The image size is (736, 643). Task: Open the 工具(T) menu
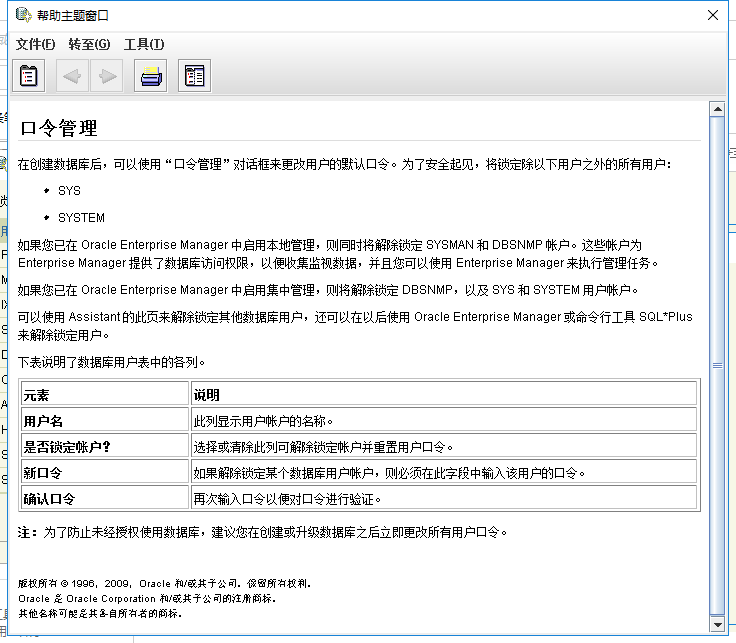click(144, 44)
